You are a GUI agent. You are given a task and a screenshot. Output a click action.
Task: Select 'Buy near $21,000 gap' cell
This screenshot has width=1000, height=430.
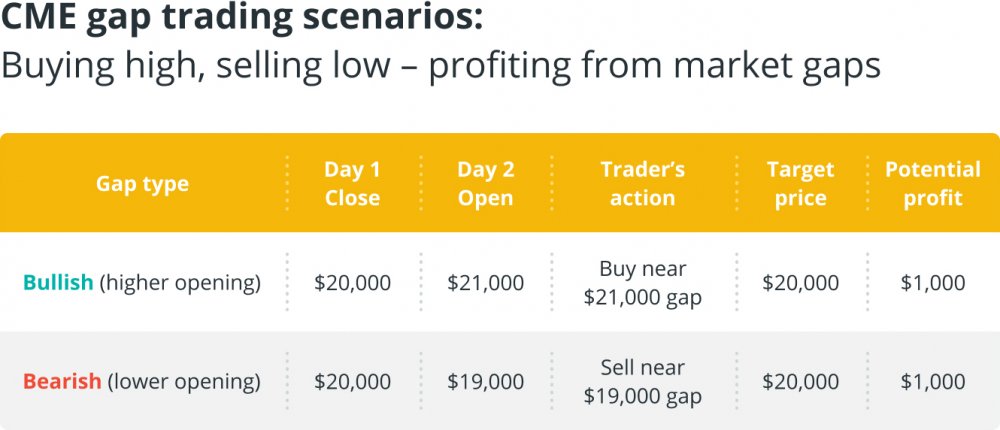pos(642,283)
